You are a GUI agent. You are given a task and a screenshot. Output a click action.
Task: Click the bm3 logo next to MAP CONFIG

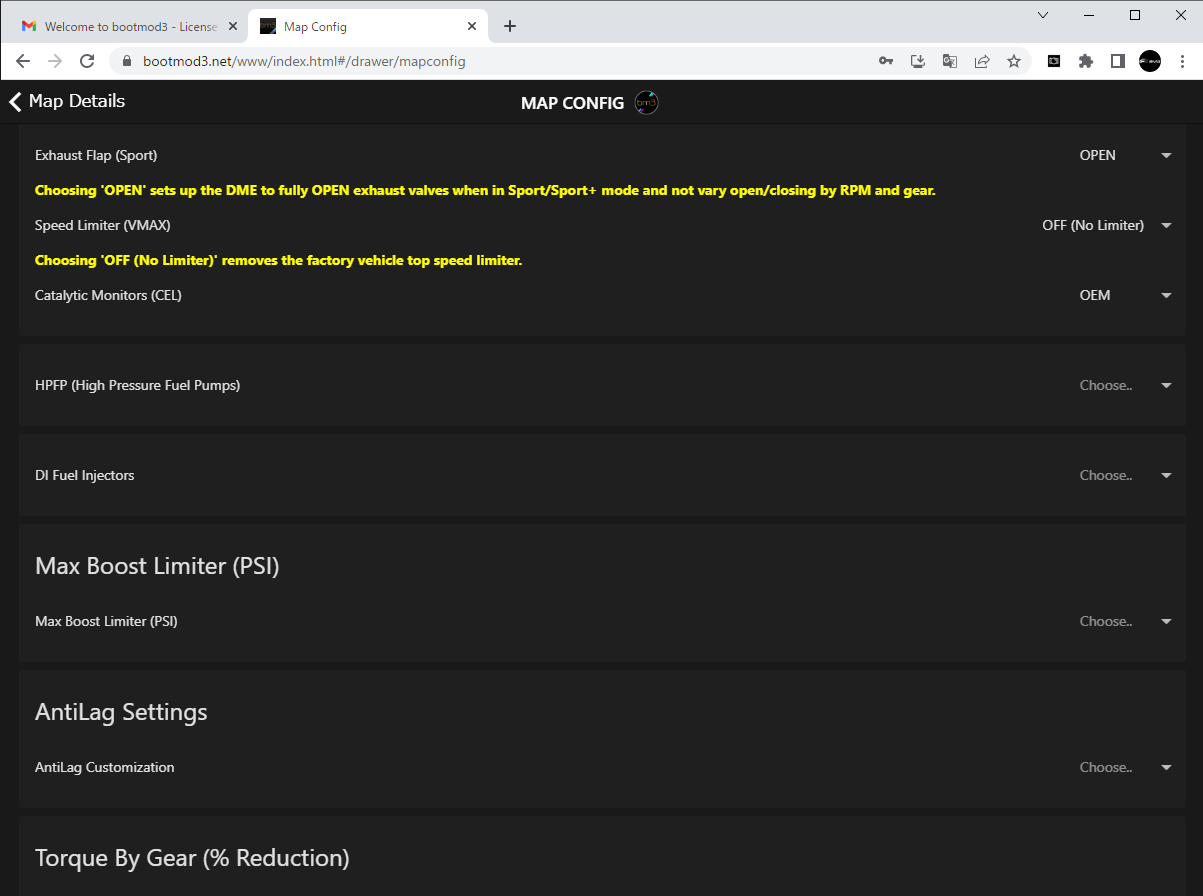point(647,102)
